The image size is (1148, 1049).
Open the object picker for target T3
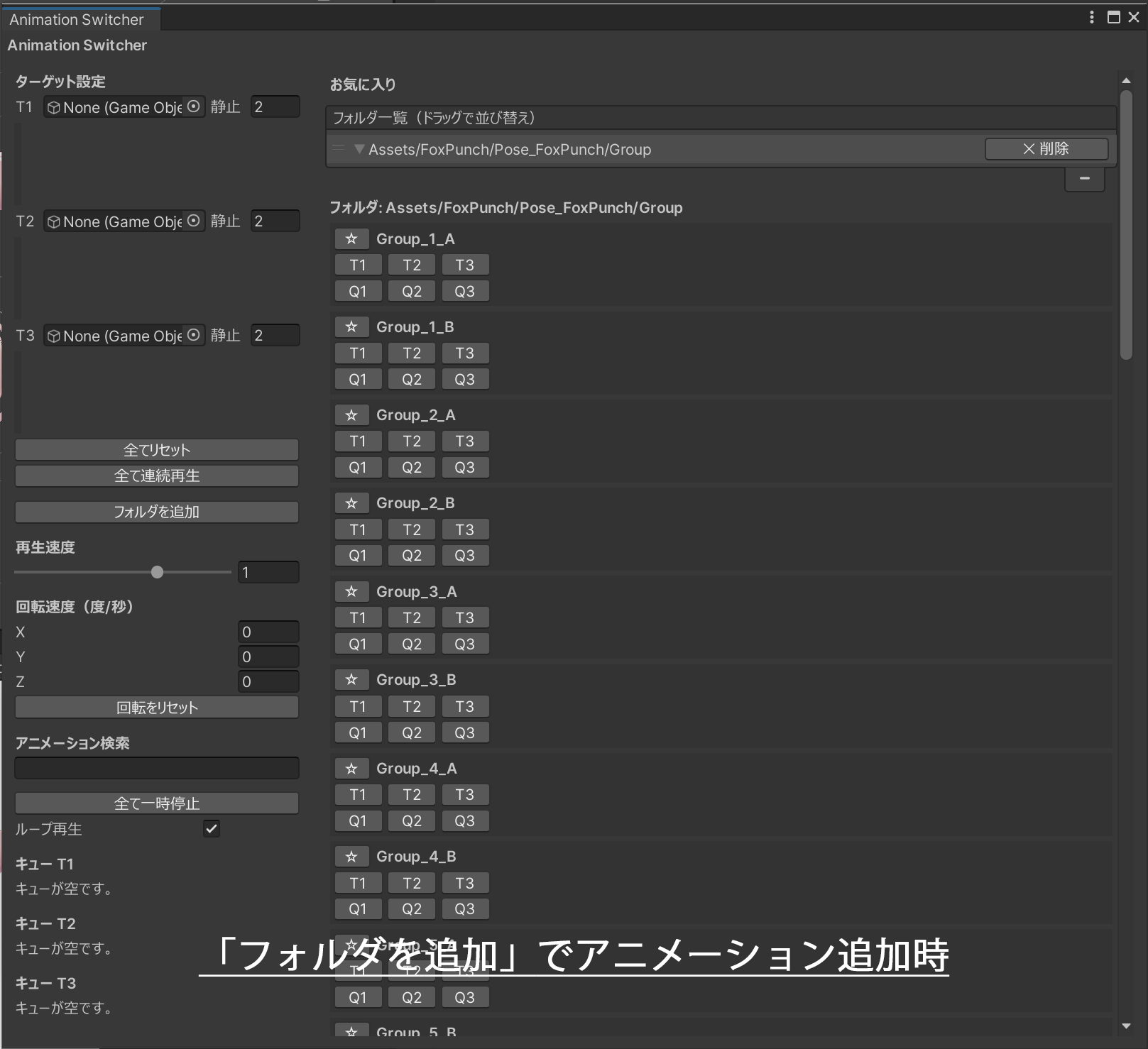pyautogui.click(x=192, y=335)
